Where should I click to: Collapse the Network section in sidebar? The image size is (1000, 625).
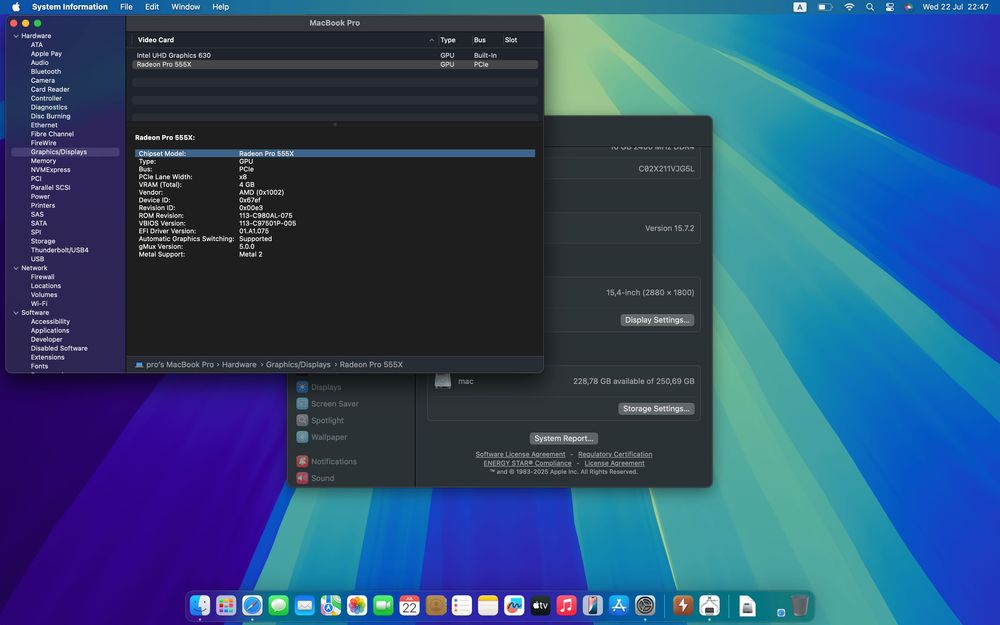pos(16,268)
